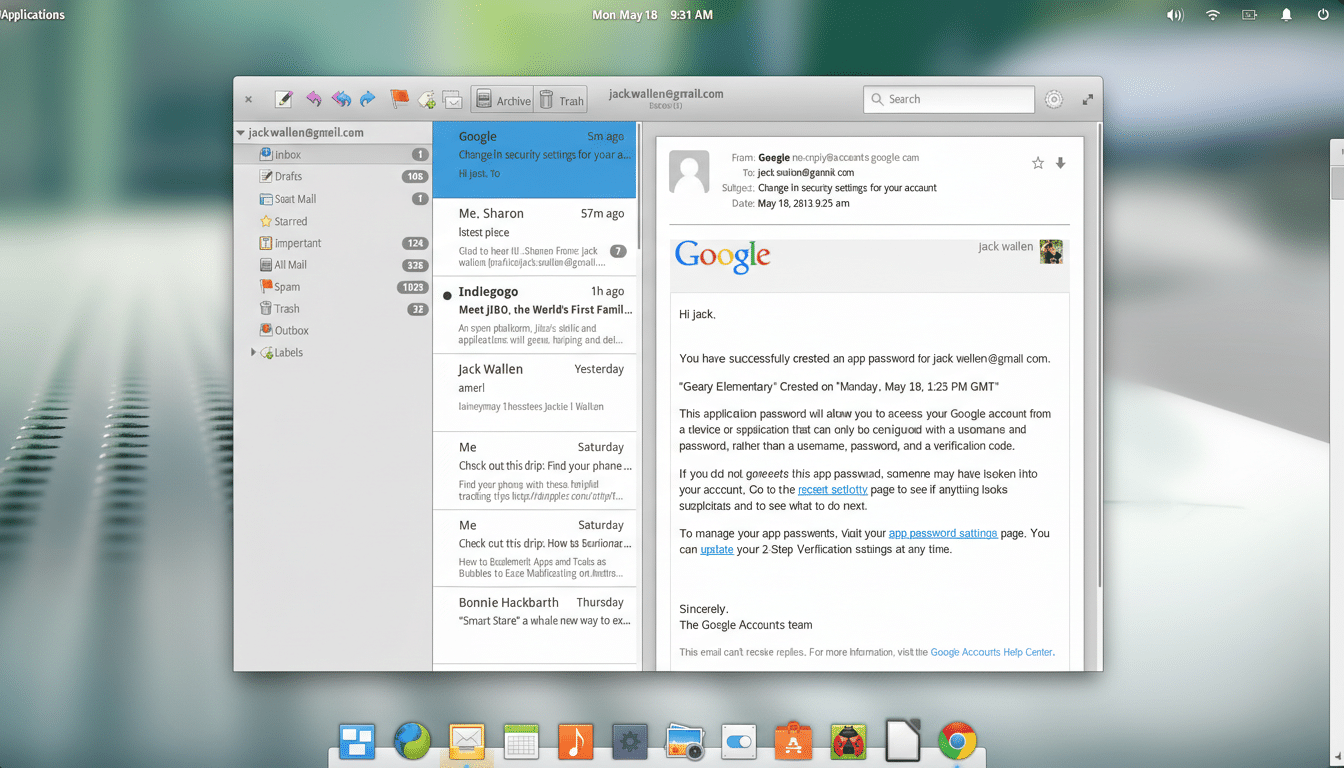The image size is (1344, 768).
Task: Expand the Labels section
Action: 253,352
